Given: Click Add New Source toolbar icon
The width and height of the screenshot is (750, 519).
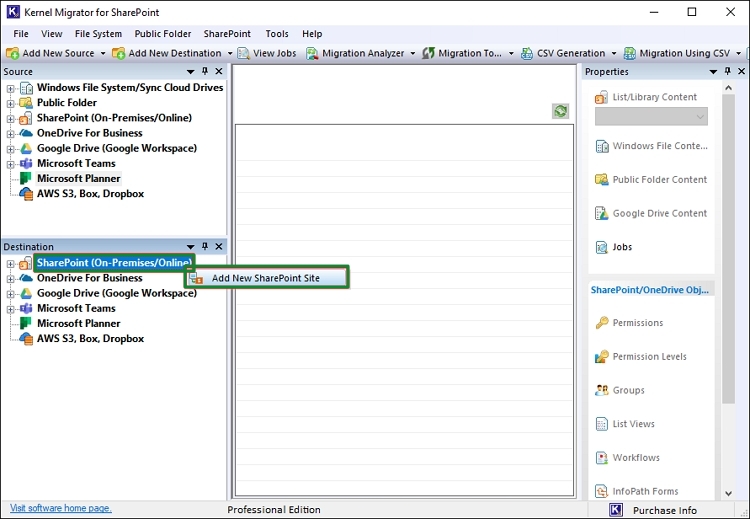Looking at the screenshot, I should coord(12,53).
